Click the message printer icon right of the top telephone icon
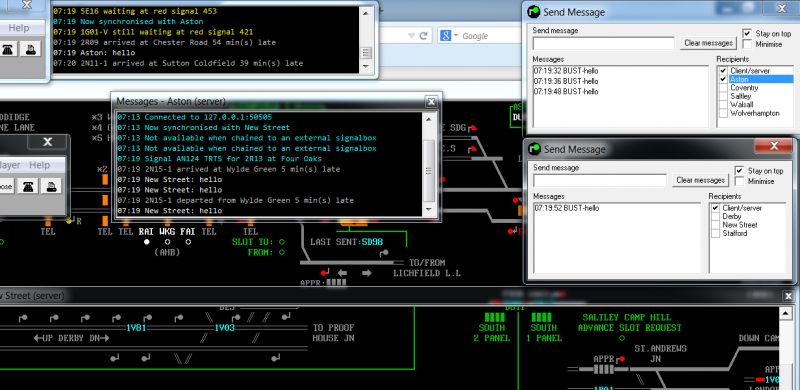This screenshot has height=390, width=800. pyautogui.click(x=31, y=49)
